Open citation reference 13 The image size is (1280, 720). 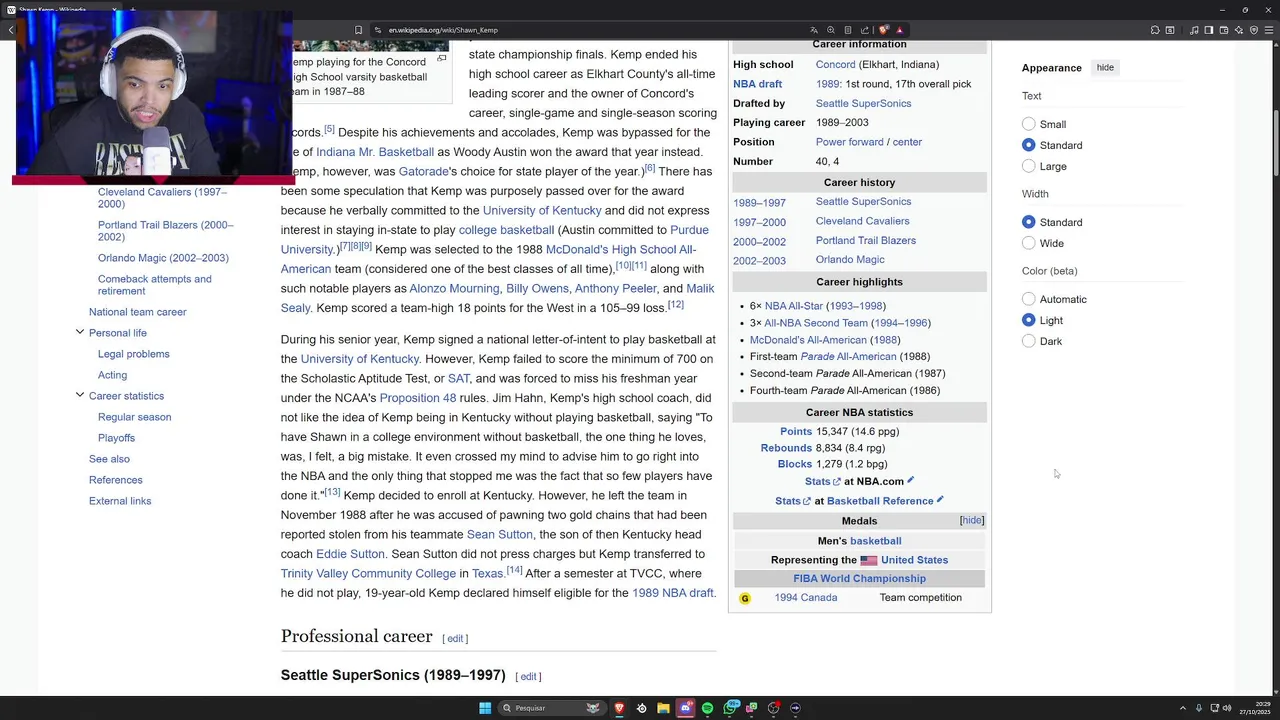(x=332, y=492)
